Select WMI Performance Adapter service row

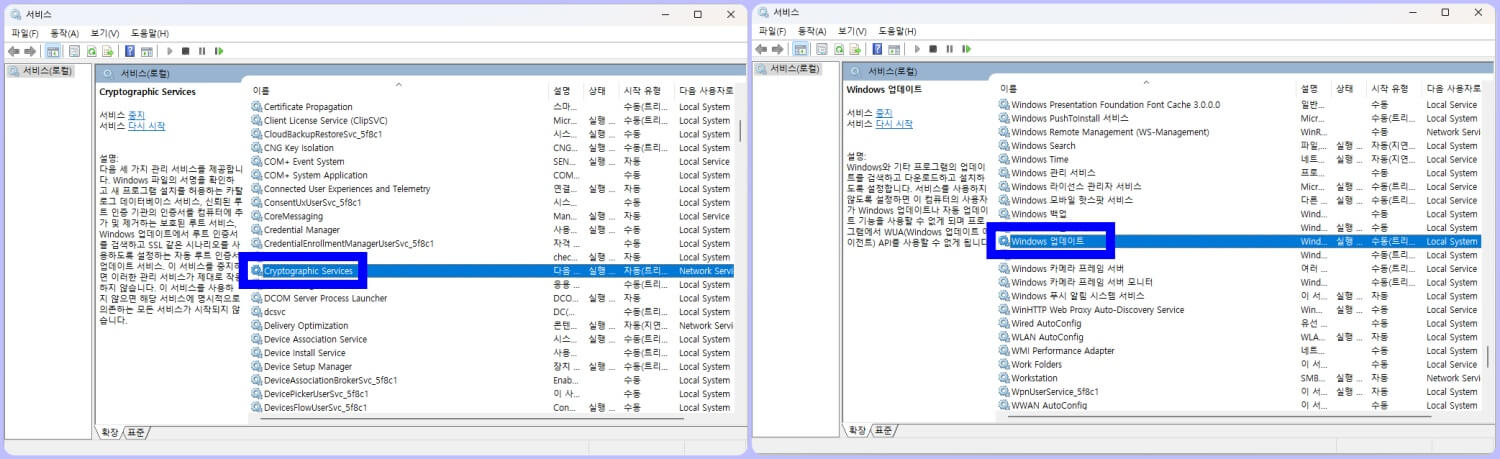click(x=1239, y=351)
